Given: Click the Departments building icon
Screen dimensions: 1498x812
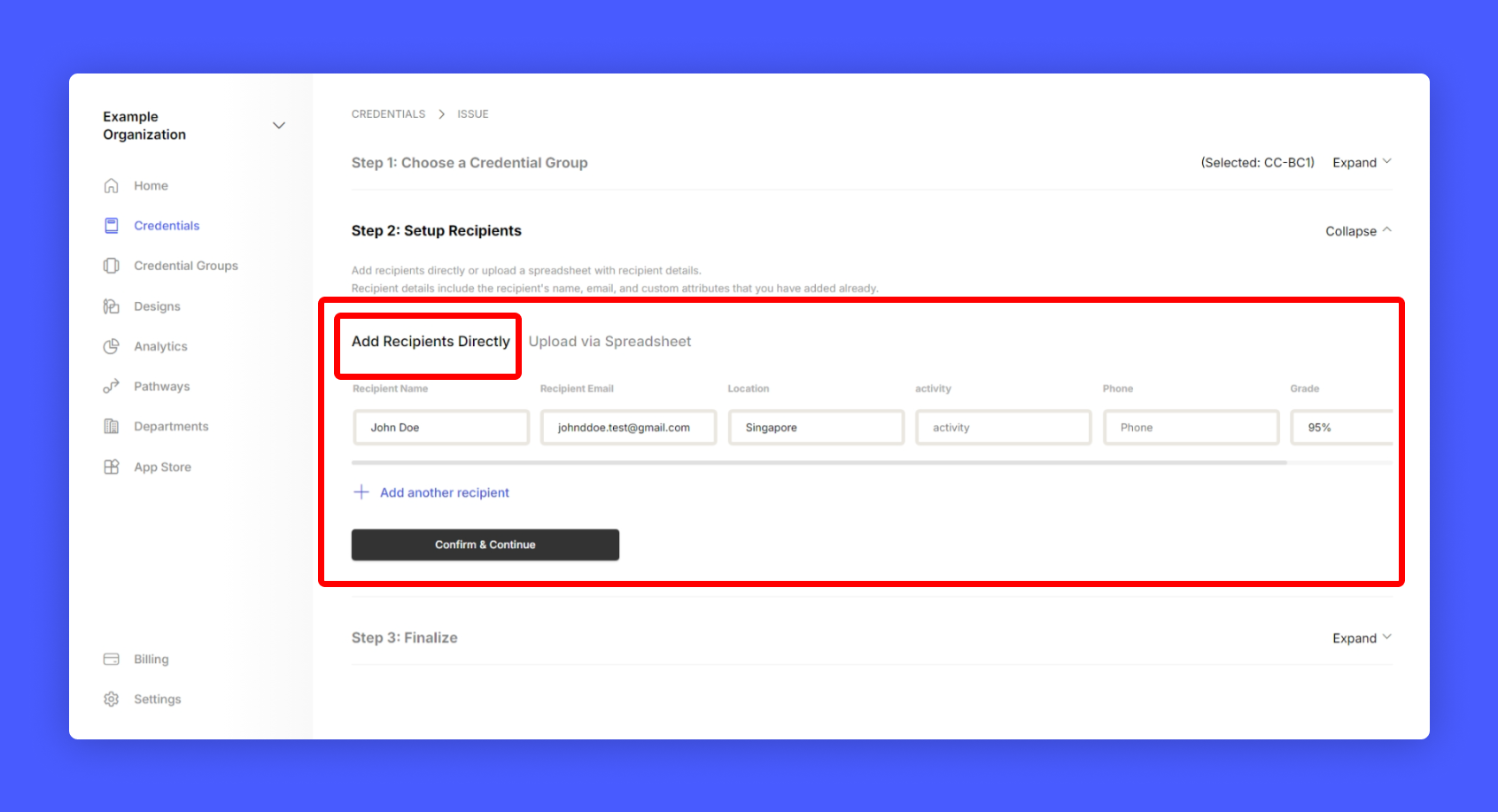Looking at the screenshot, I should (x=112, y=427).
